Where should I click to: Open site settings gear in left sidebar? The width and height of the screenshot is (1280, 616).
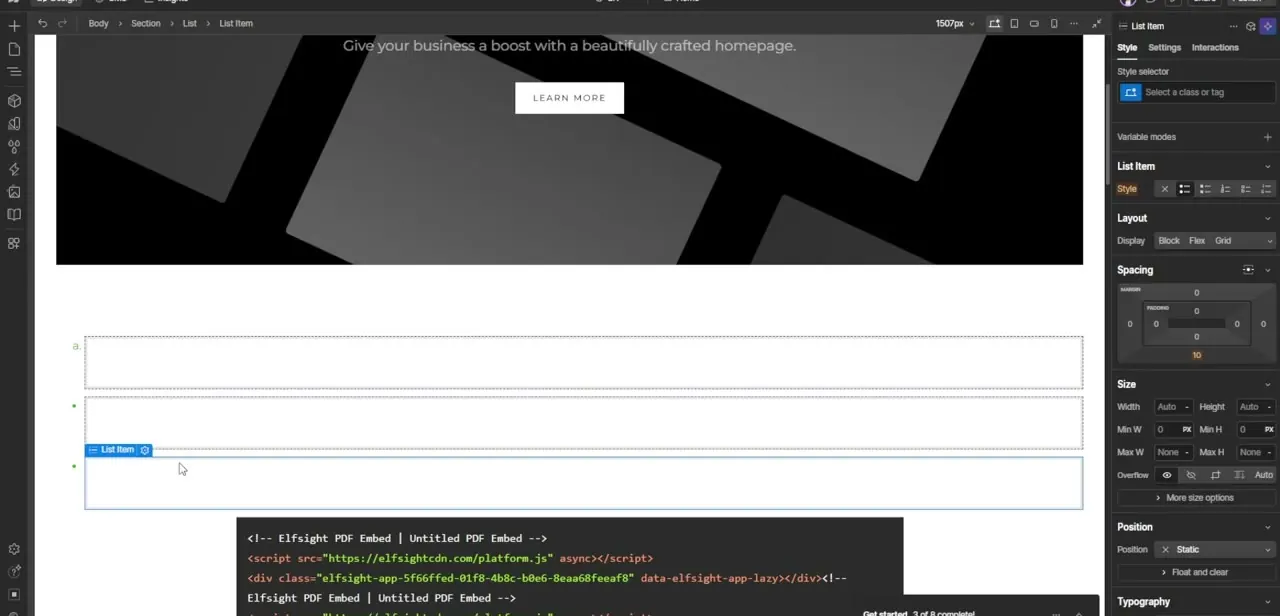14,549
